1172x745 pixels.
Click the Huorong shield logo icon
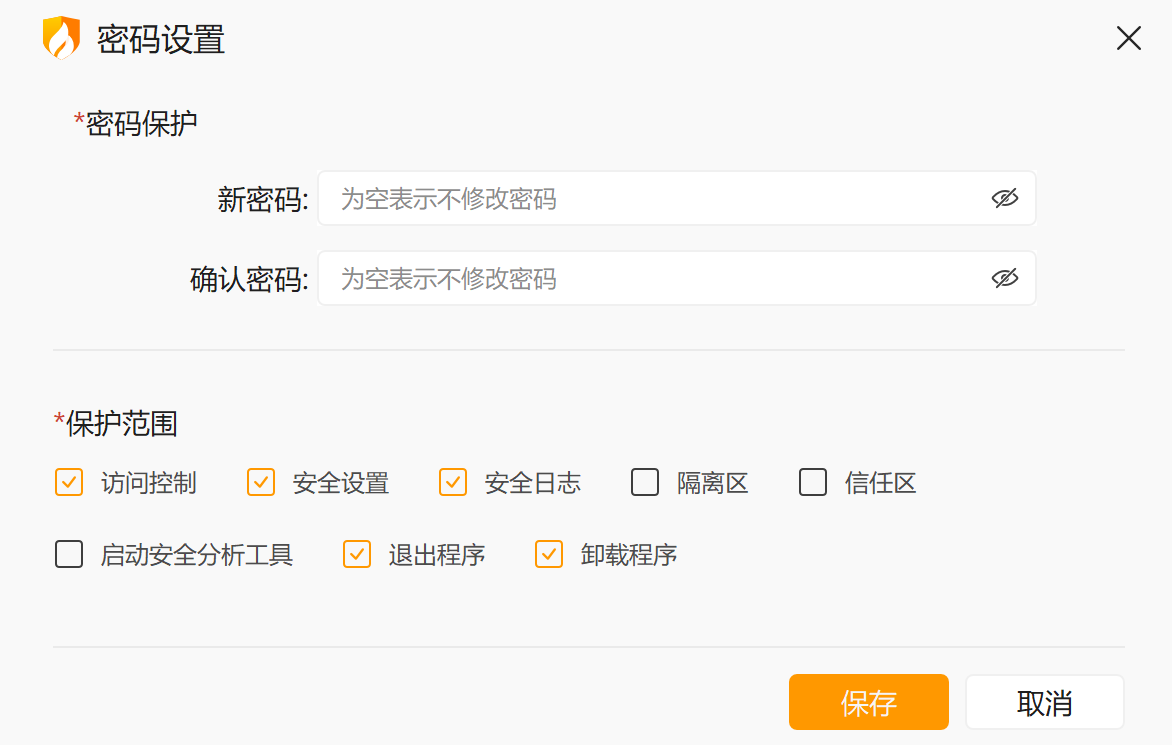click(x=61, y=38)
